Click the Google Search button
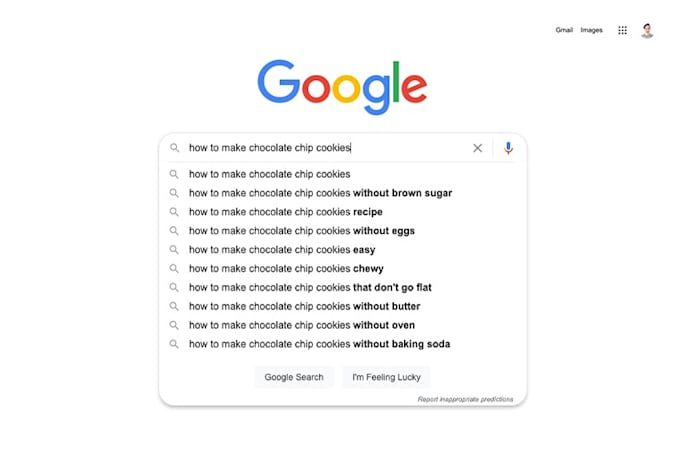The height and width of the screenshot is (462, 680). pyautogui.click(x=294, y=377)
